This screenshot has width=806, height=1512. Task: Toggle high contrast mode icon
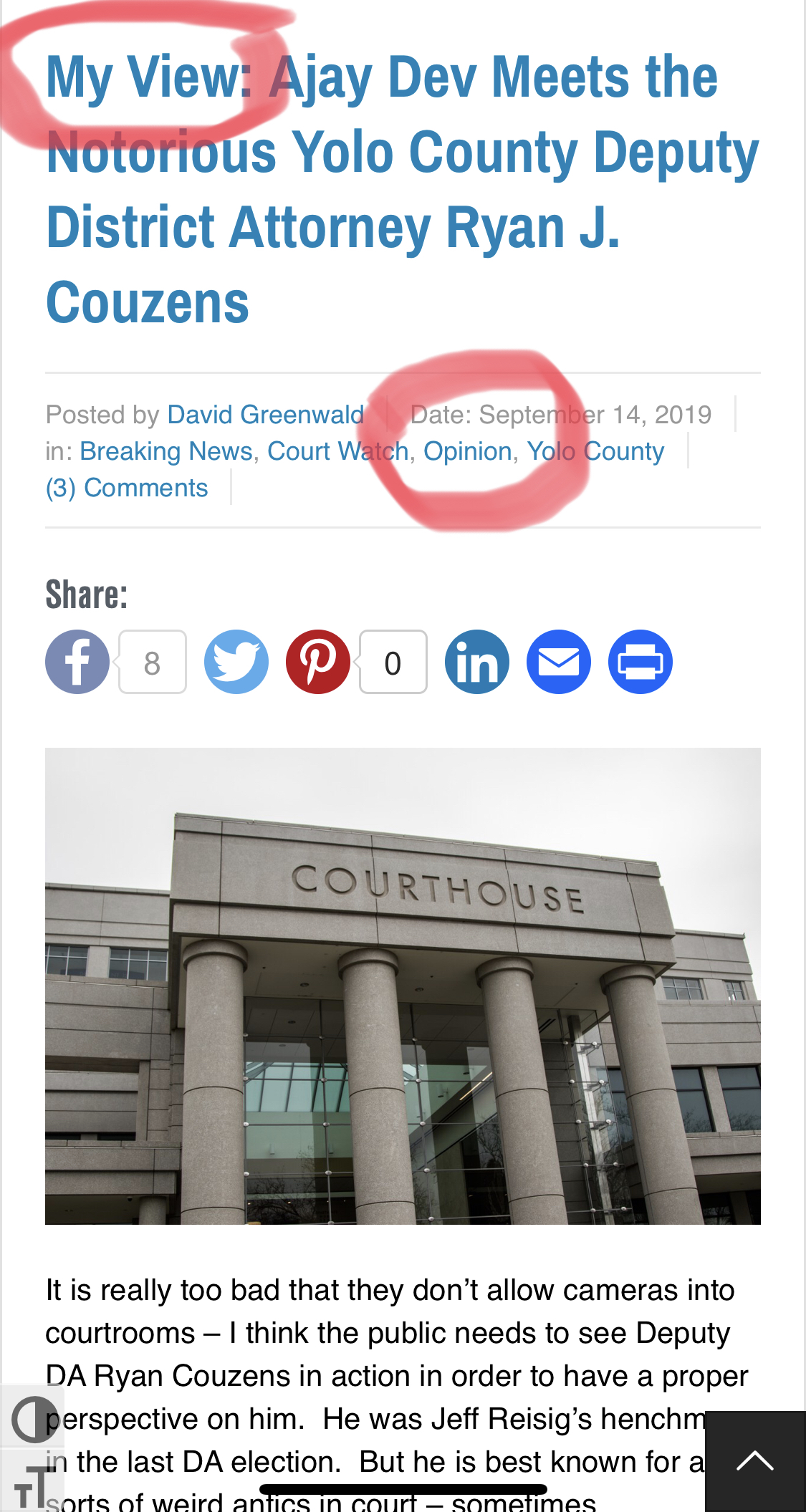(33, 1419)
